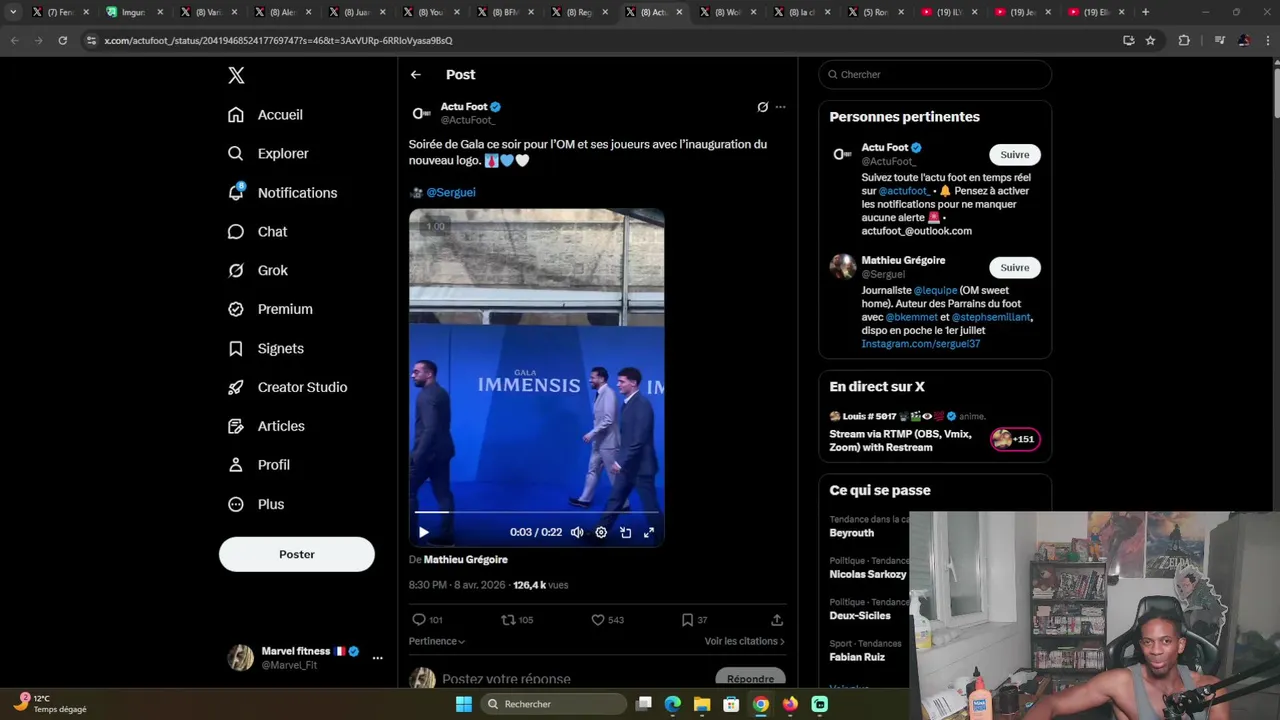1280x720 pixels.
Task: Open @Serguei mention link
Action: pyautogui.click(x=451, y=192)
